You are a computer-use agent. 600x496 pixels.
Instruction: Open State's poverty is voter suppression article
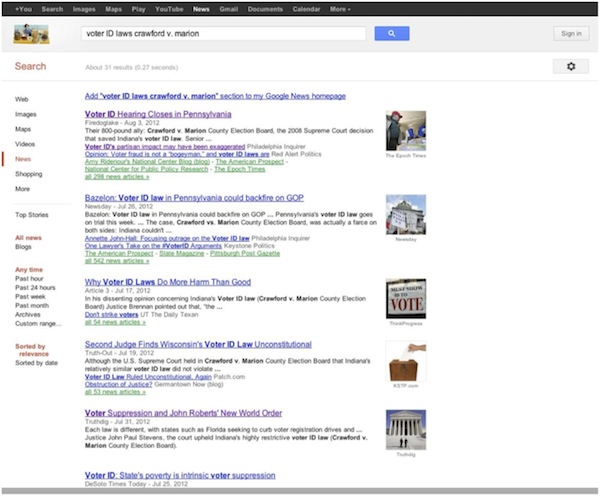(x=180, y=475)
